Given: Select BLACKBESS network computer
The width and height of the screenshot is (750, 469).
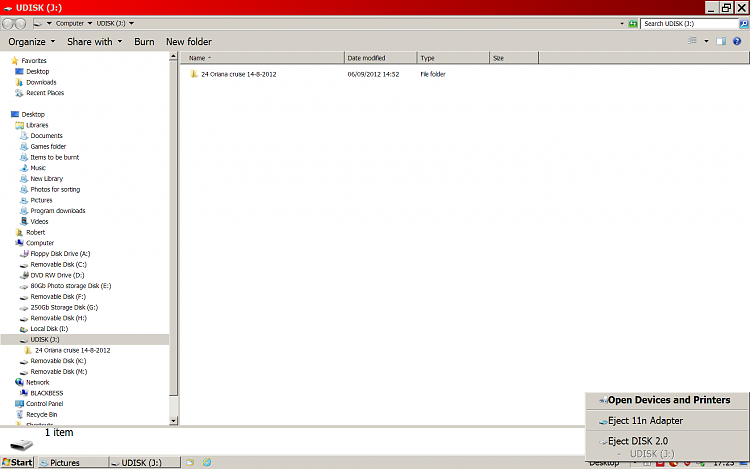Looking at the screenshot, I should click(x=47, y=393).
